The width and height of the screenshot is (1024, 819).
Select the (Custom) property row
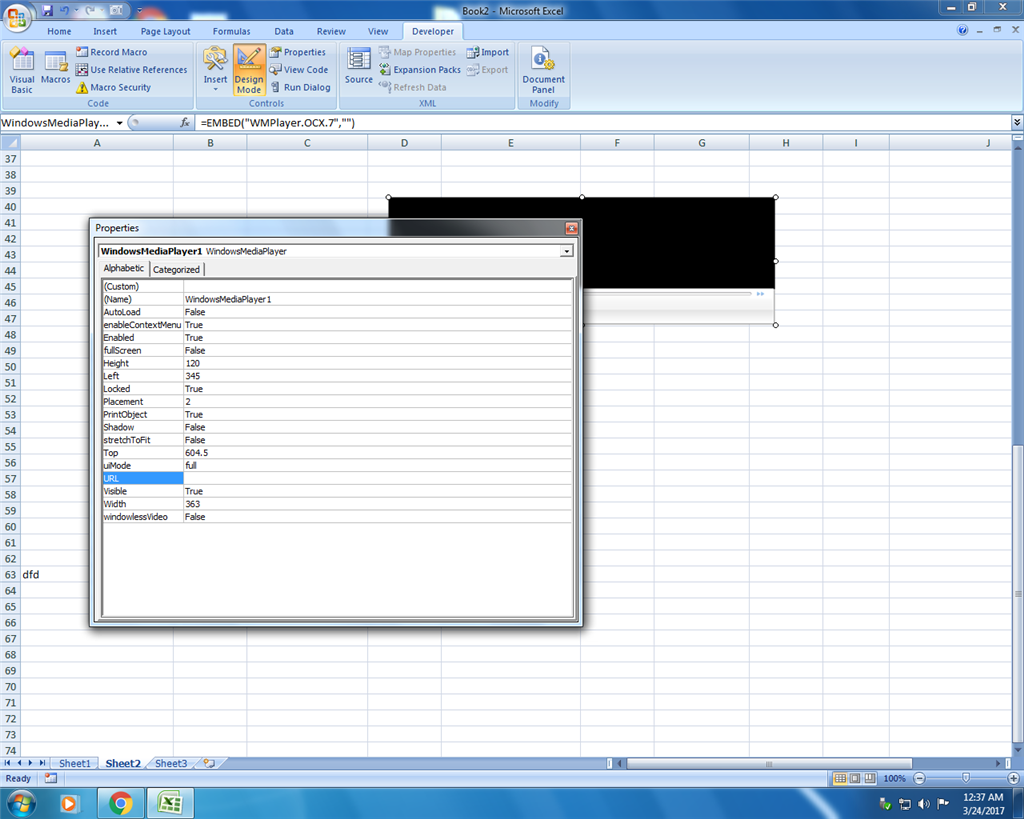(337, 286)
